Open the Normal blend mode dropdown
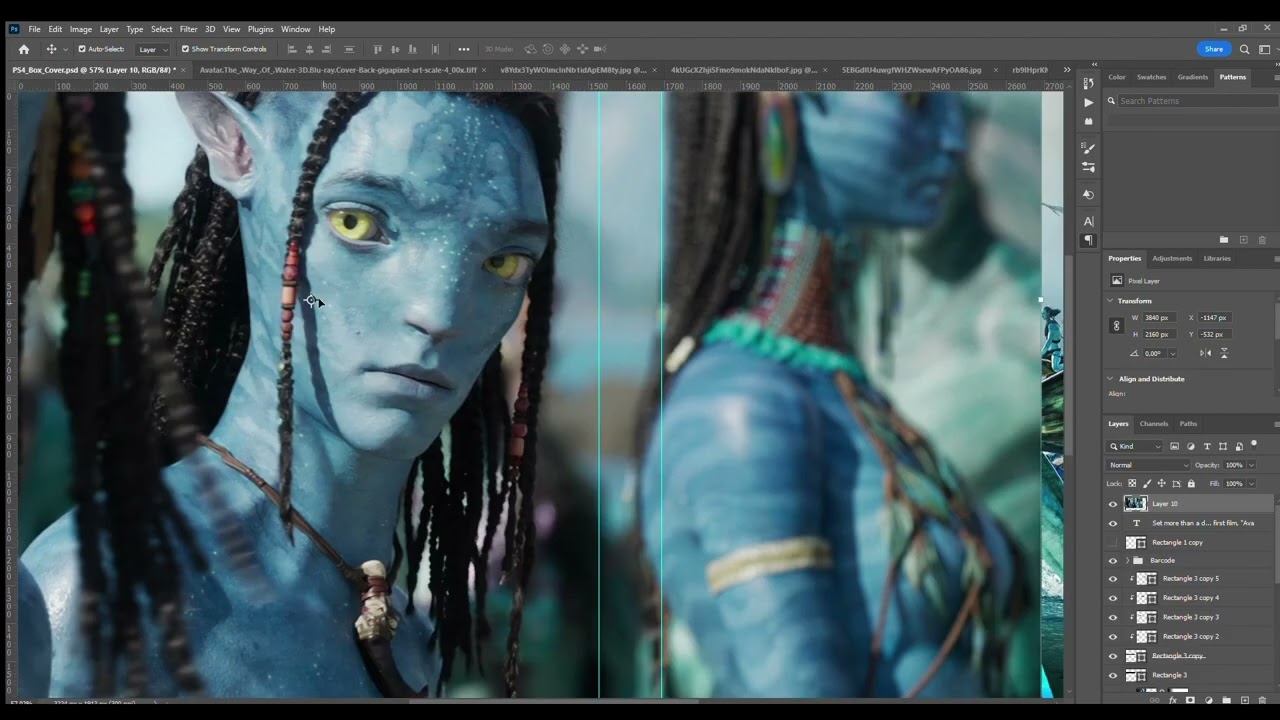The width and height of the screenshot is (1280, 720). (1149, 465)
